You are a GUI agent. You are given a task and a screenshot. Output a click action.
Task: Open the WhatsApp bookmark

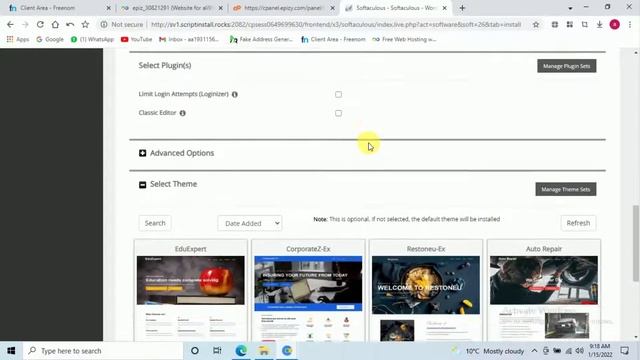point(92,39)
